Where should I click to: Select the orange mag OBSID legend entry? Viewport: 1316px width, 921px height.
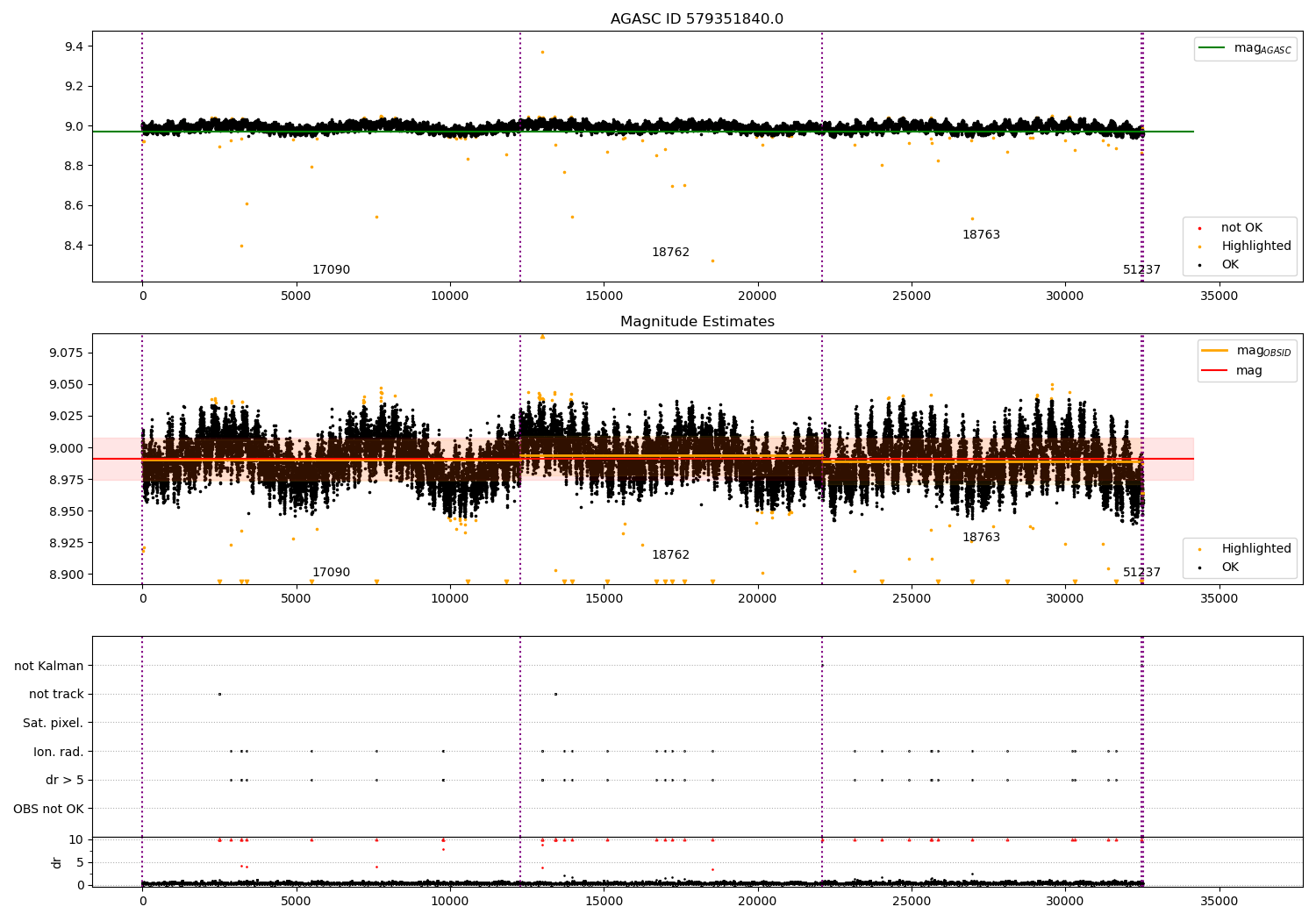click(1246, 351)
